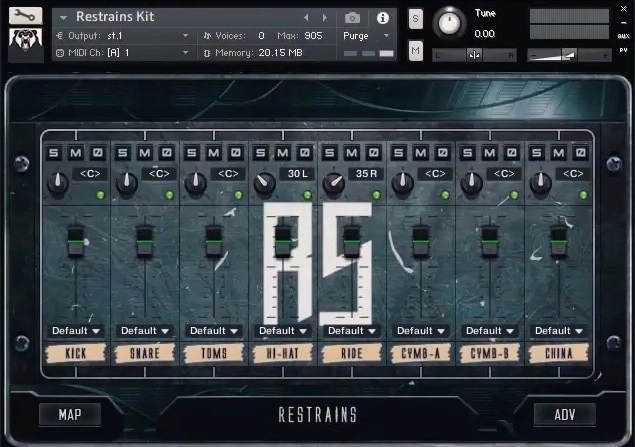635x447 pixels.
Task: Click the Hi-Hat channel label
Action: pos(283,353)
